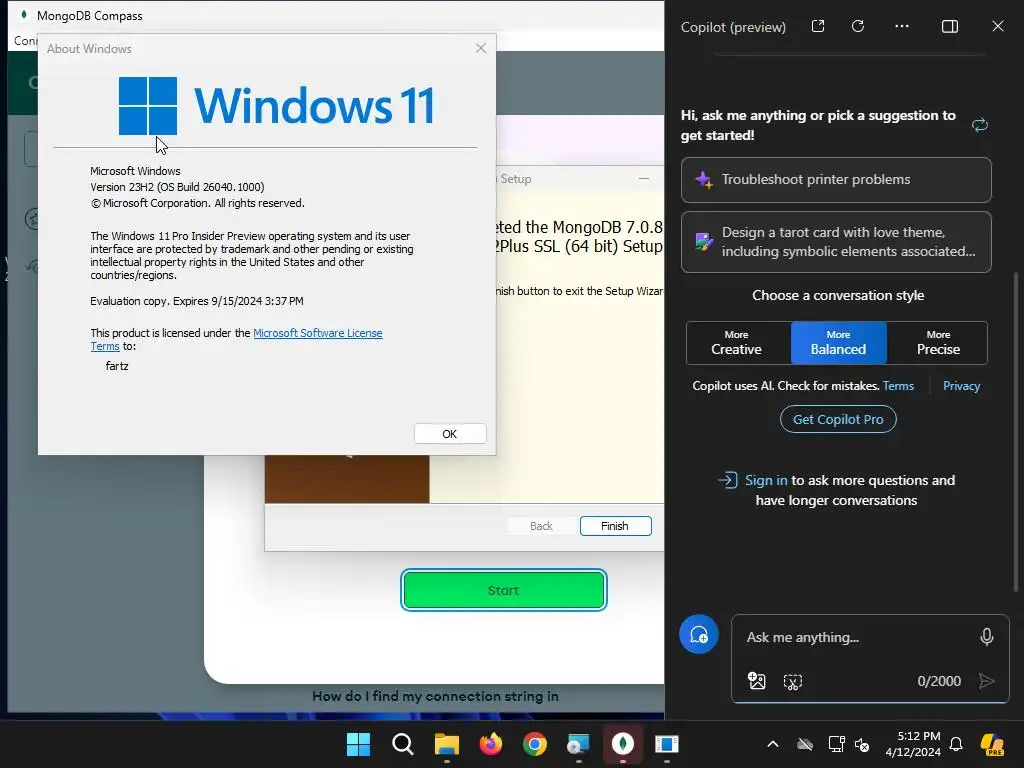The image size is (1024, 768).
Task: Open the cloud sync tray icon
Action: pyautogui.click(x=805, y=744)
